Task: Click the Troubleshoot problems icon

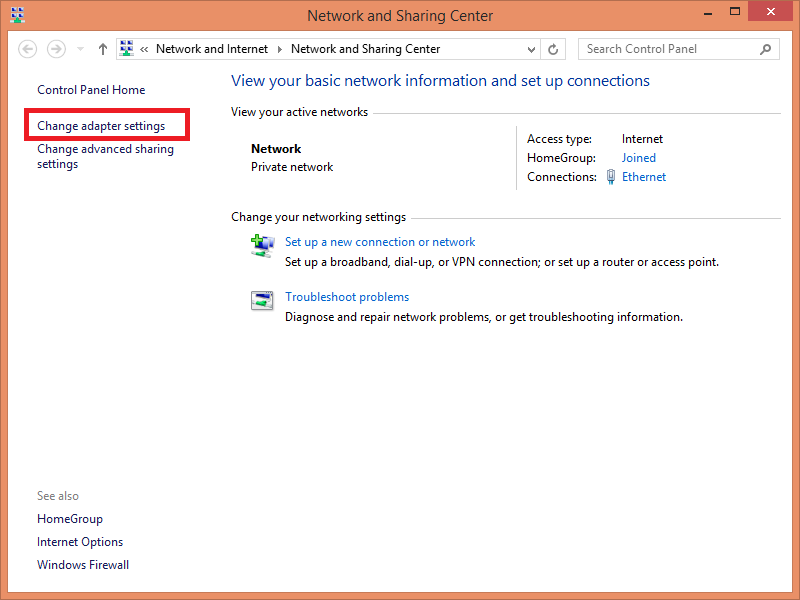Action: point(262,300)
